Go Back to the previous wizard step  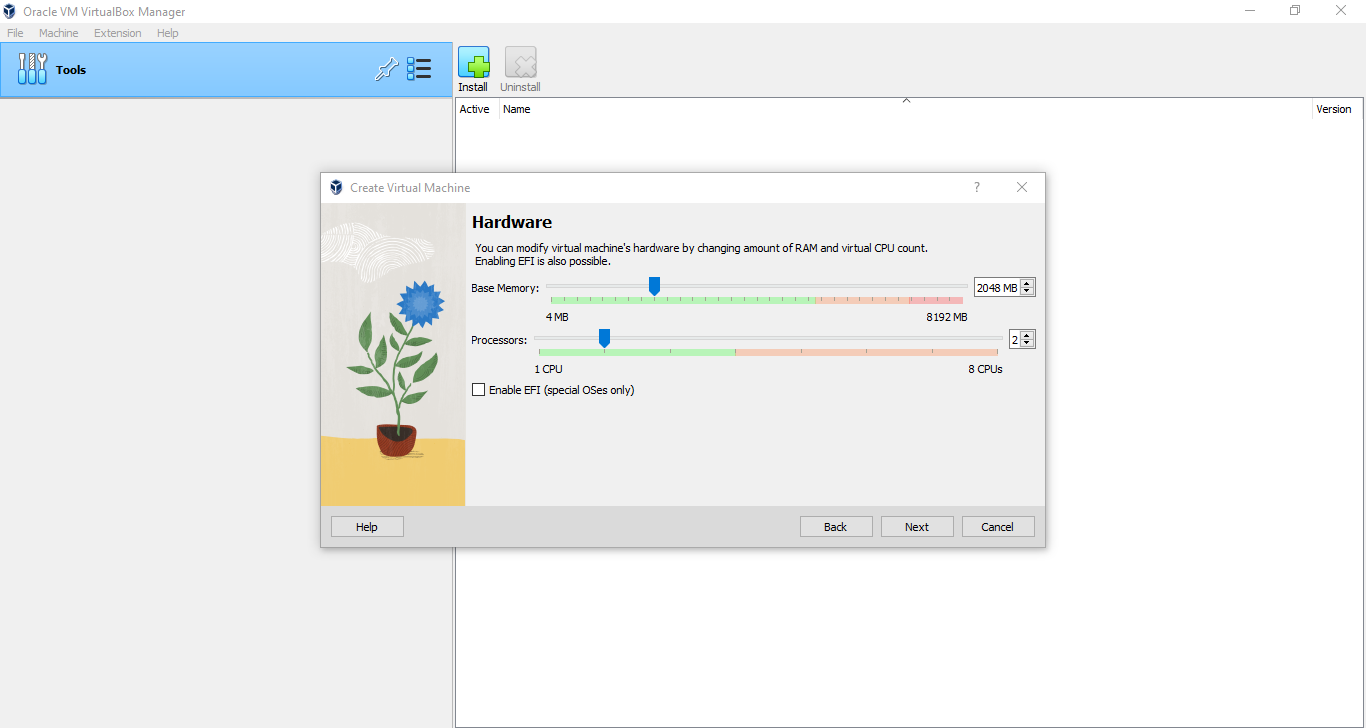(x=836, y=527)
